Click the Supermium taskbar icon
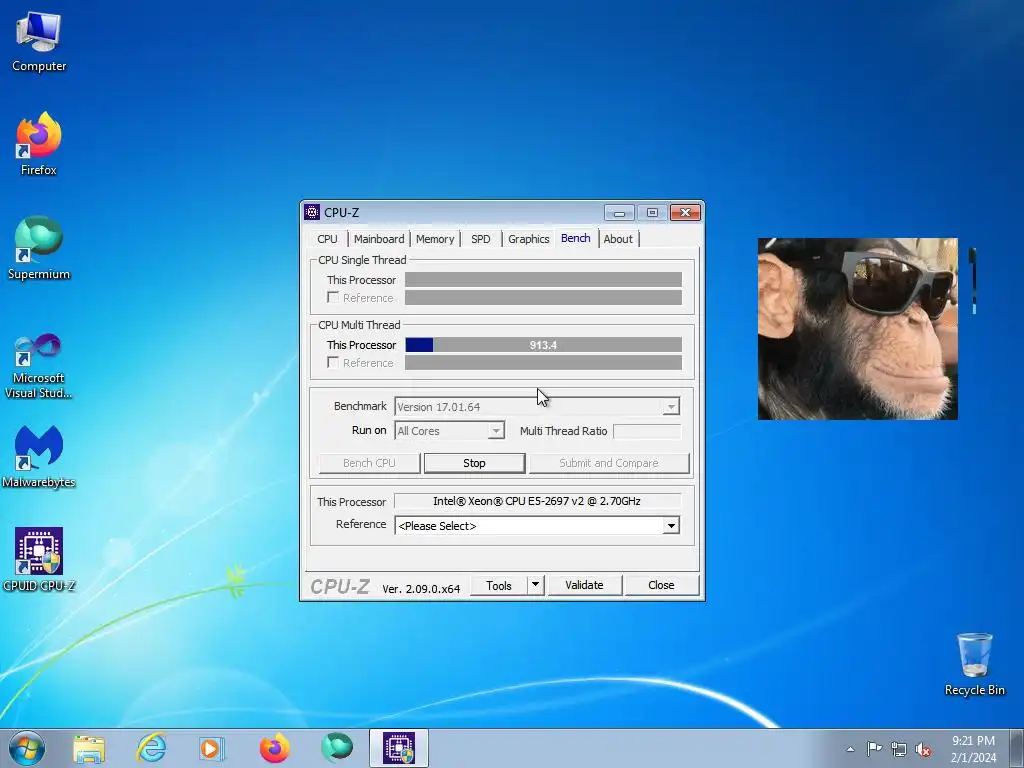The width and height of the screenshot is (1024, 768). pos(337,748)
